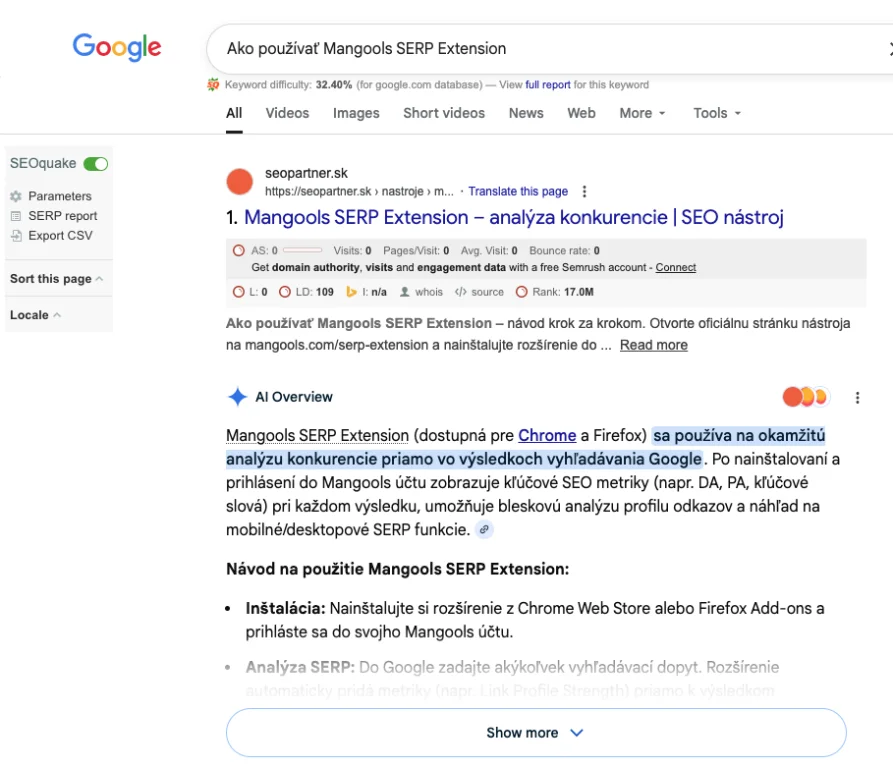The height and width of the screenshot is (768, 893).
Task: Click the Export CSV file icon
Action: tap(15, 236)
